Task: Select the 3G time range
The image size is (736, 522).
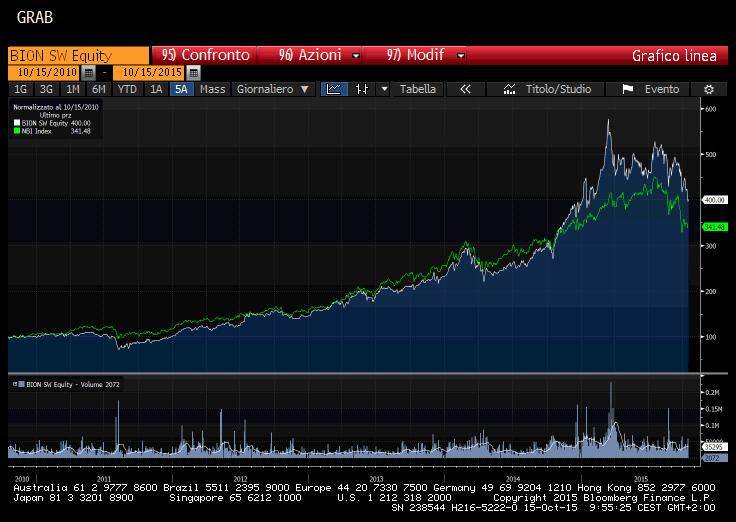Action: click(x=46, y=89)
